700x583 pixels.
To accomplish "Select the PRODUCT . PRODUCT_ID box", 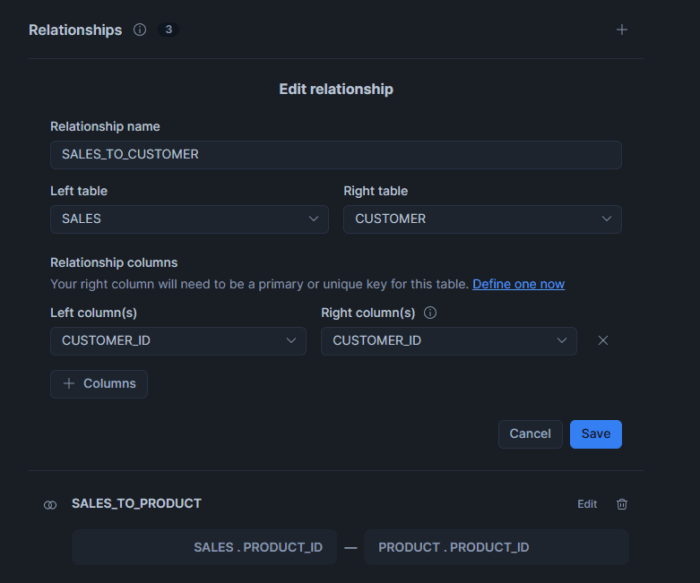I will click(496, 547).
